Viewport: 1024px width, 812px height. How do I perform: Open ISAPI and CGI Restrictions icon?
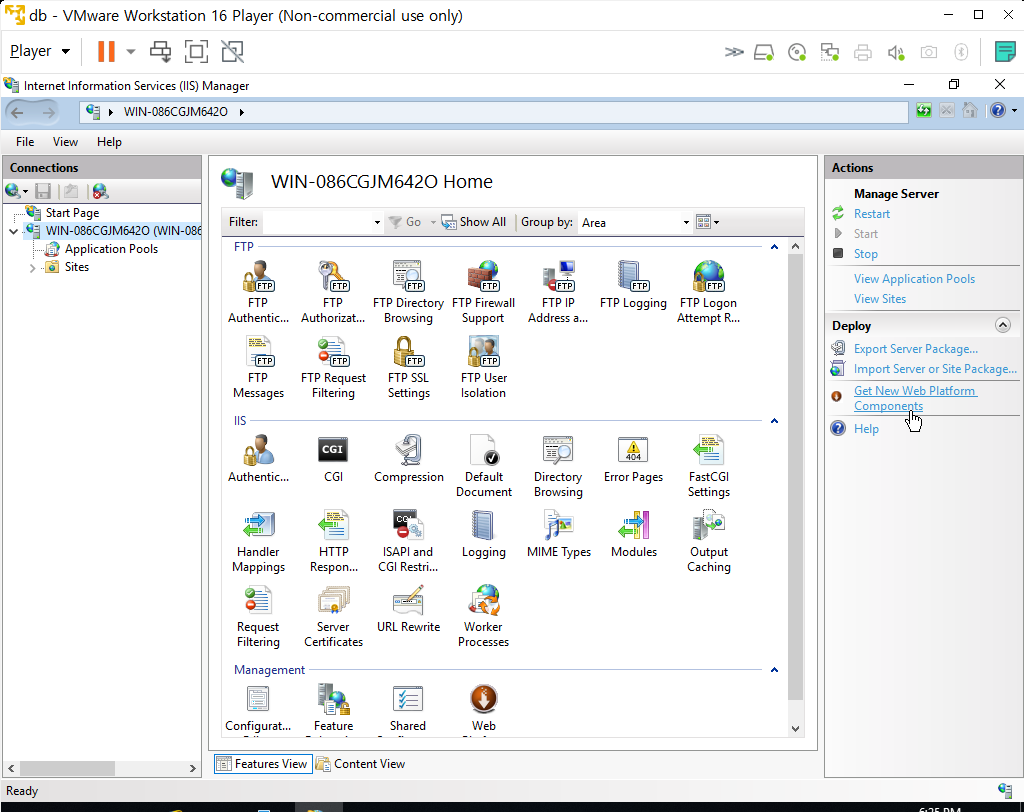coord(408,541)
